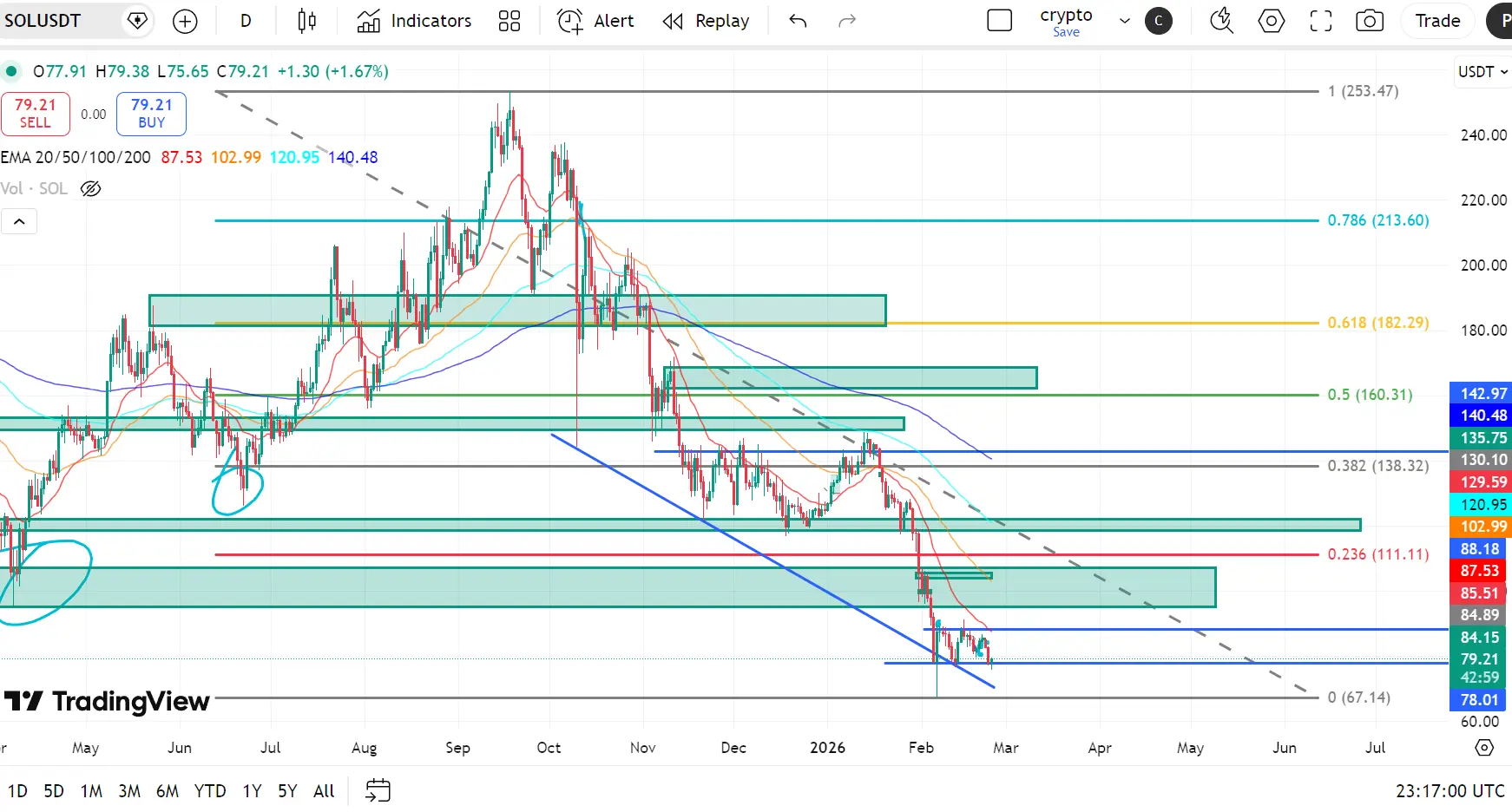Select the 5Y date range
This screenshot has height=812, width=1512.
point(287,791)
